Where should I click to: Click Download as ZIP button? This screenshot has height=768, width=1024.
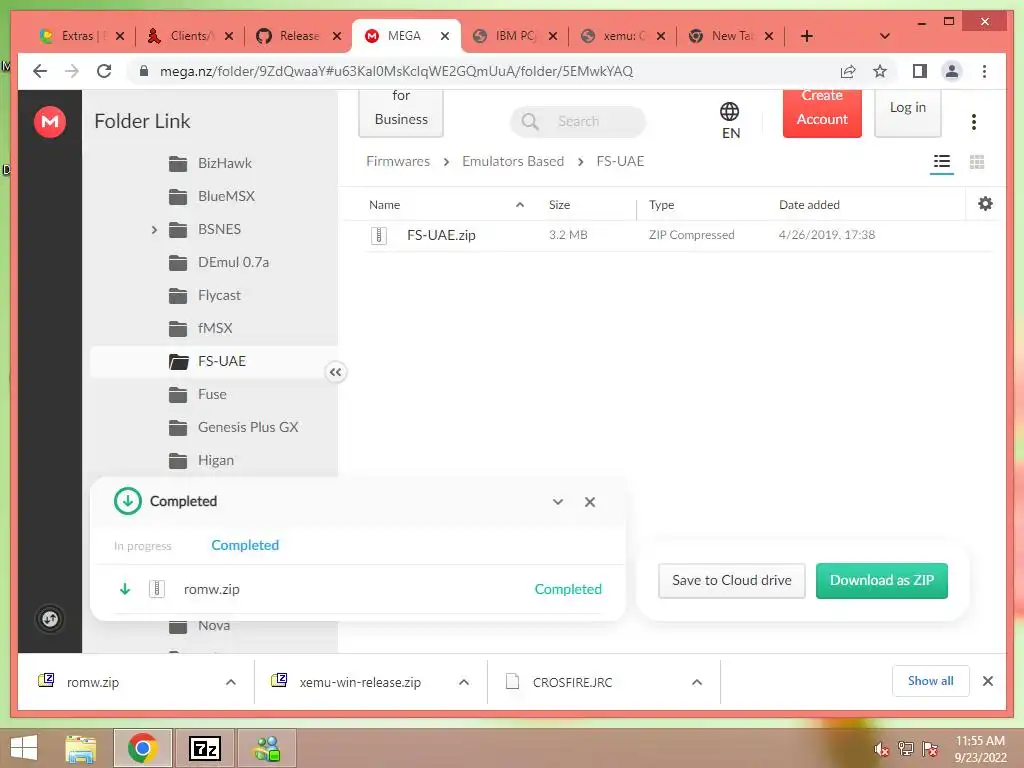tap(882, 580)
